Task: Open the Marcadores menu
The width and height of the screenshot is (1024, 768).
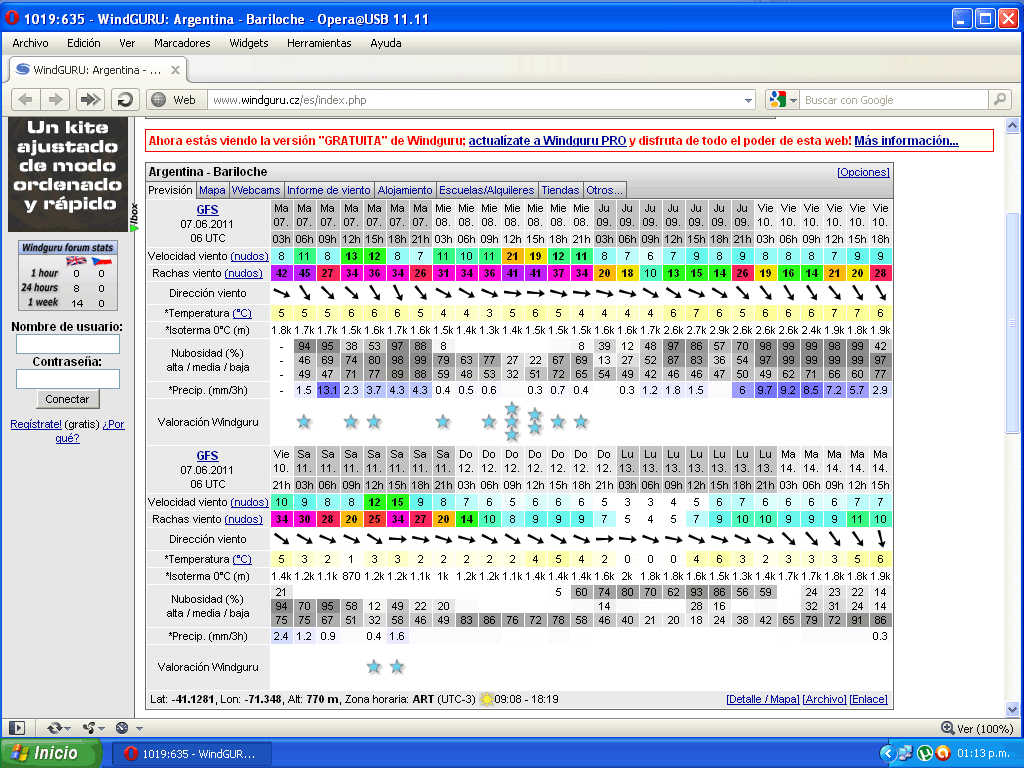Action: tap(182, 43)
